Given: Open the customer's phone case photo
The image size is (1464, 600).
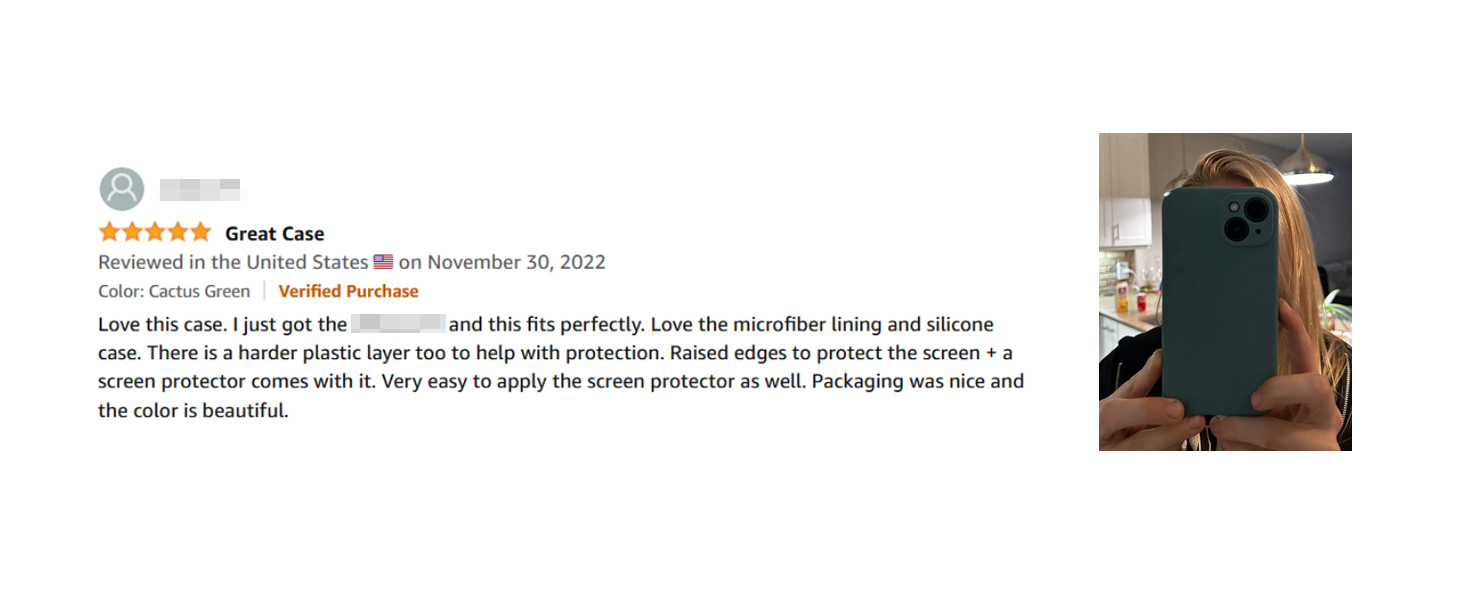Looking at the screenshot, I should (1225, 292).
